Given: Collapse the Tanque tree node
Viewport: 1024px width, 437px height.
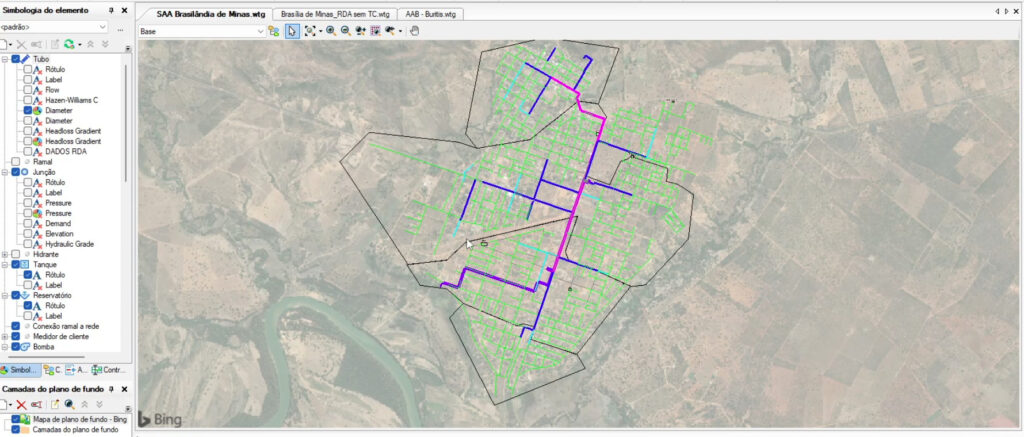Looking at the screenshot, I should coord(5,265).
